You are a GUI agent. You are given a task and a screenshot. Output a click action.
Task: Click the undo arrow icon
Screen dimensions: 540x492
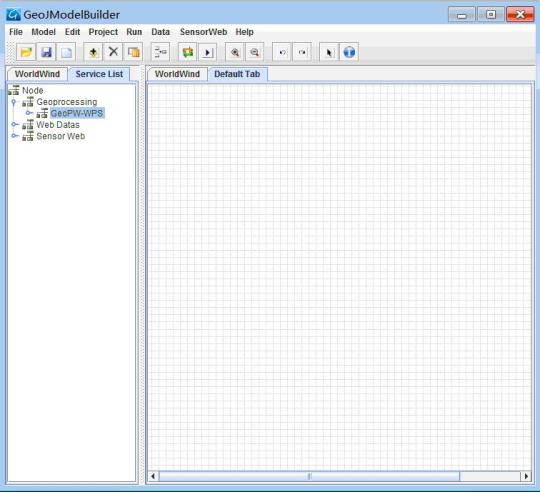click(282, 52)
